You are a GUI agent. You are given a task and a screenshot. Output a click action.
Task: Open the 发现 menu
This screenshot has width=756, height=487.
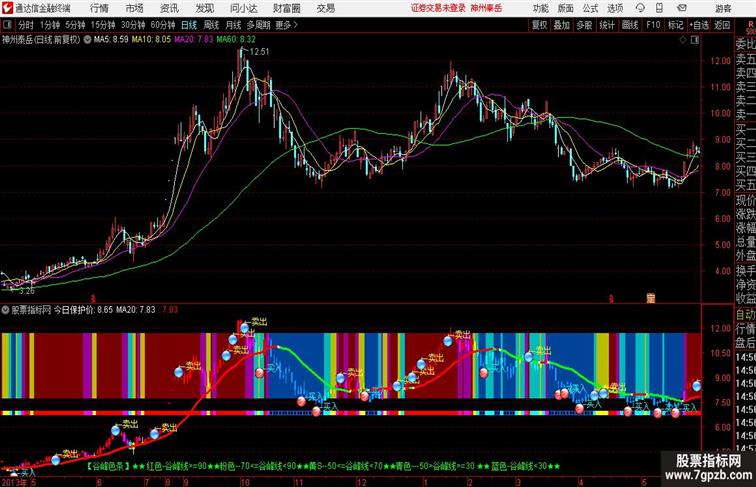(204, 8)
